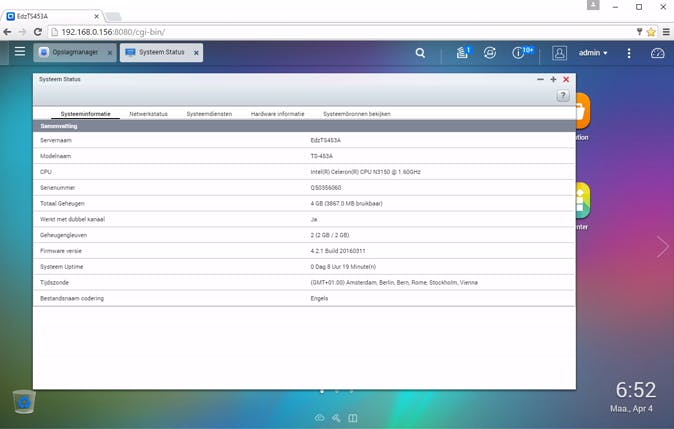This screenshot has width=674, height=429.
Task: Click the Tijdszonde GMT+01:00 value
Action: (394, 283)
